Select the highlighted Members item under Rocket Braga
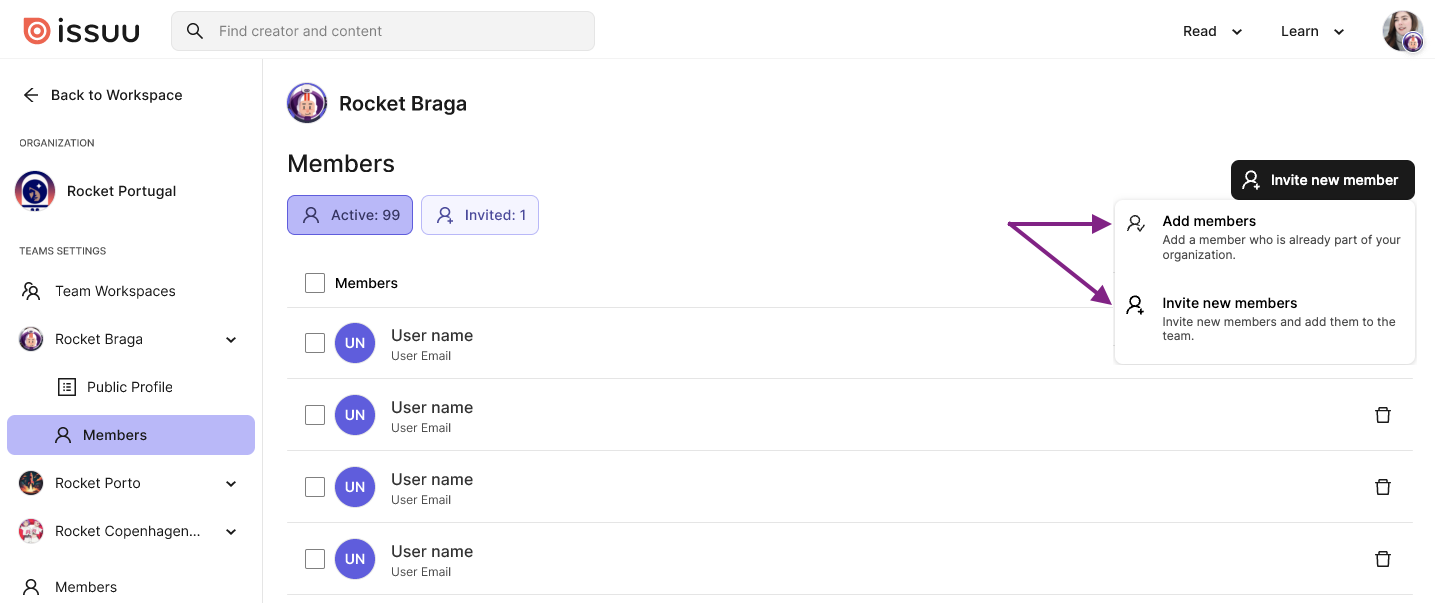 131,435
